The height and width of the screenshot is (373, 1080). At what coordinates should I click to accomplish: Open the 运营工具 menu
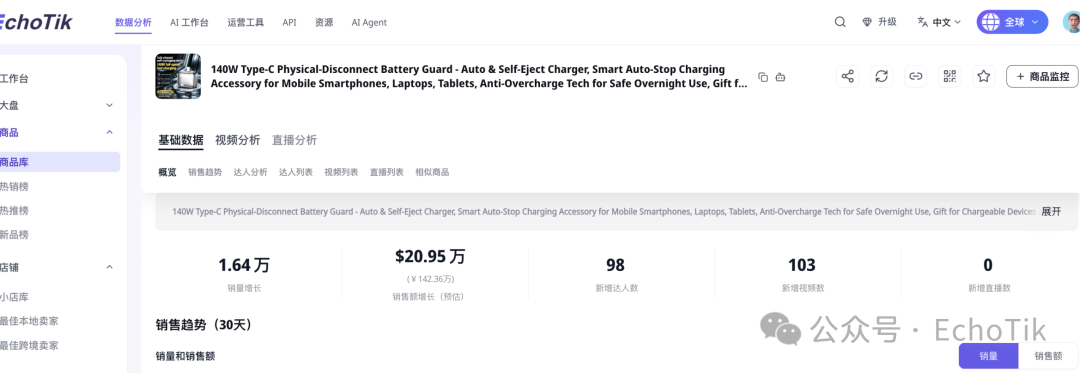pos(246,22)
